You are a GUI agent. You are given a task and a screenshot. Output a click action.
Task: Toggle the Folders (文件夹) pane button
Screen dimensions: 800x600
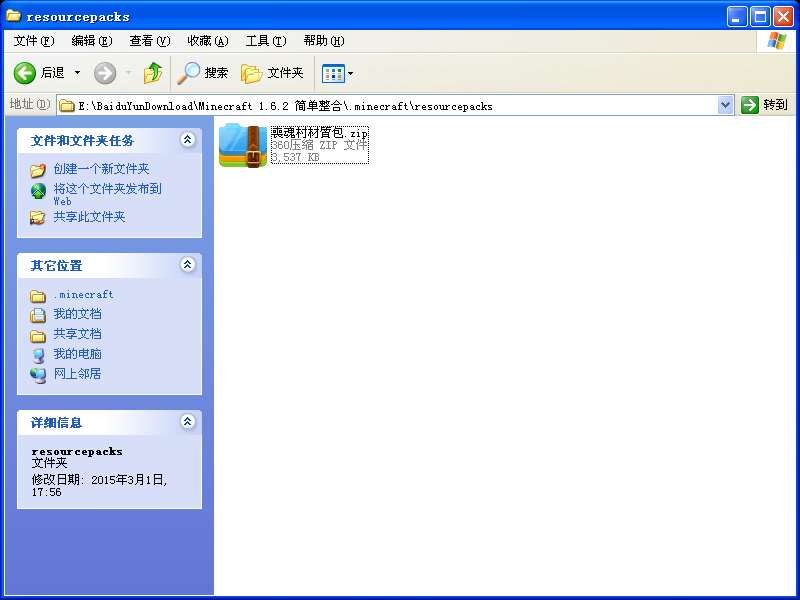pos(272,73)
